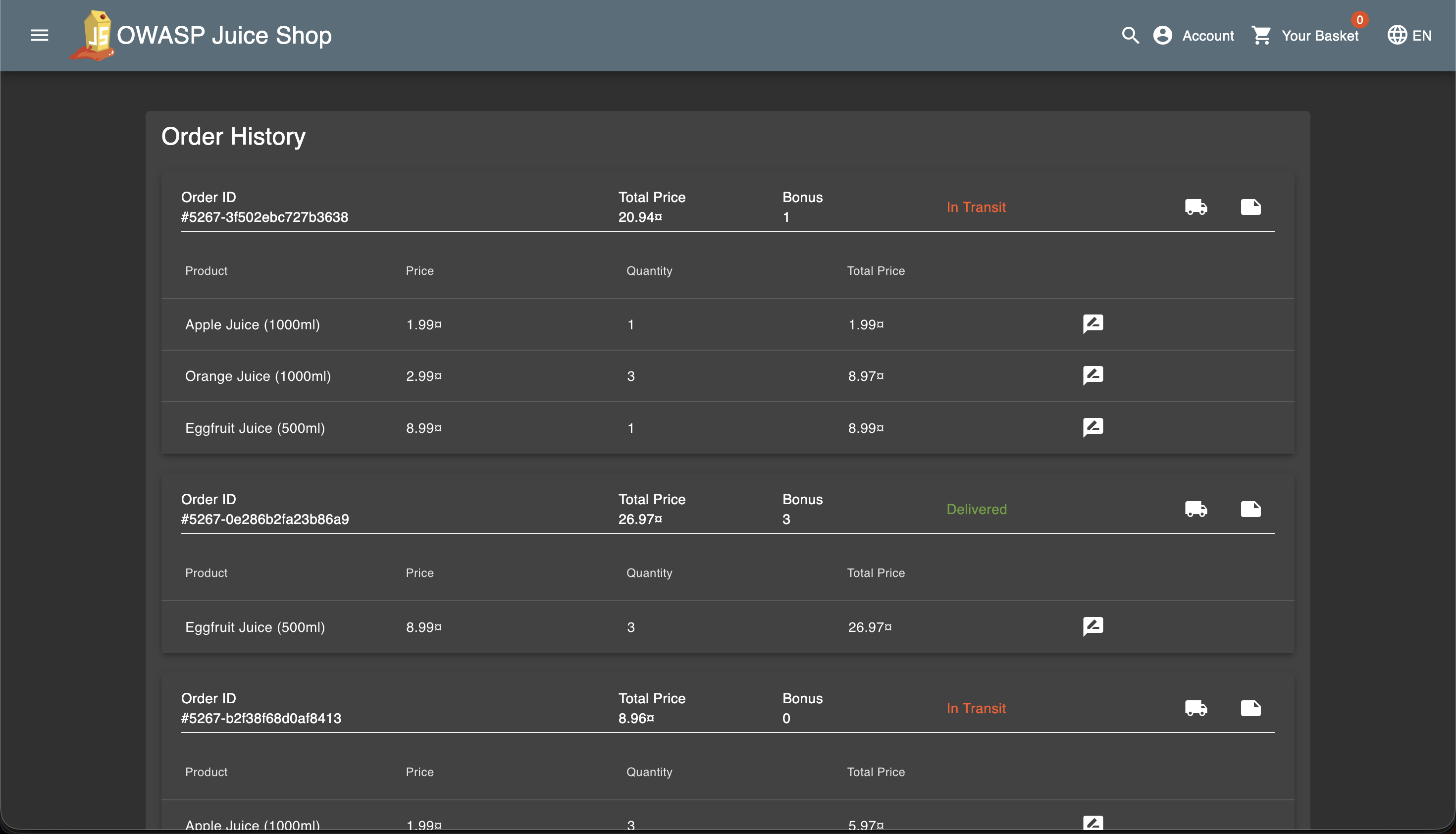Review Apple Juice in first order
The height and width of the screenshot is (834, 1456).
[x=1092, y=324]
